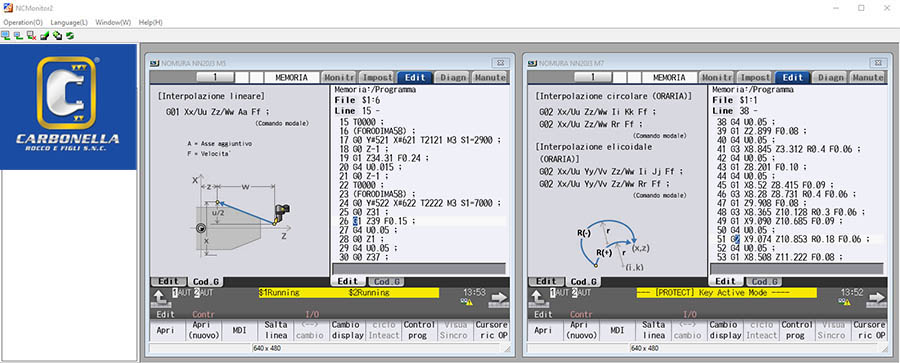The height and width of the screenshot is (363, 900).
Task: Click MDI softkey in left NC window
Action: coord(239,330)
